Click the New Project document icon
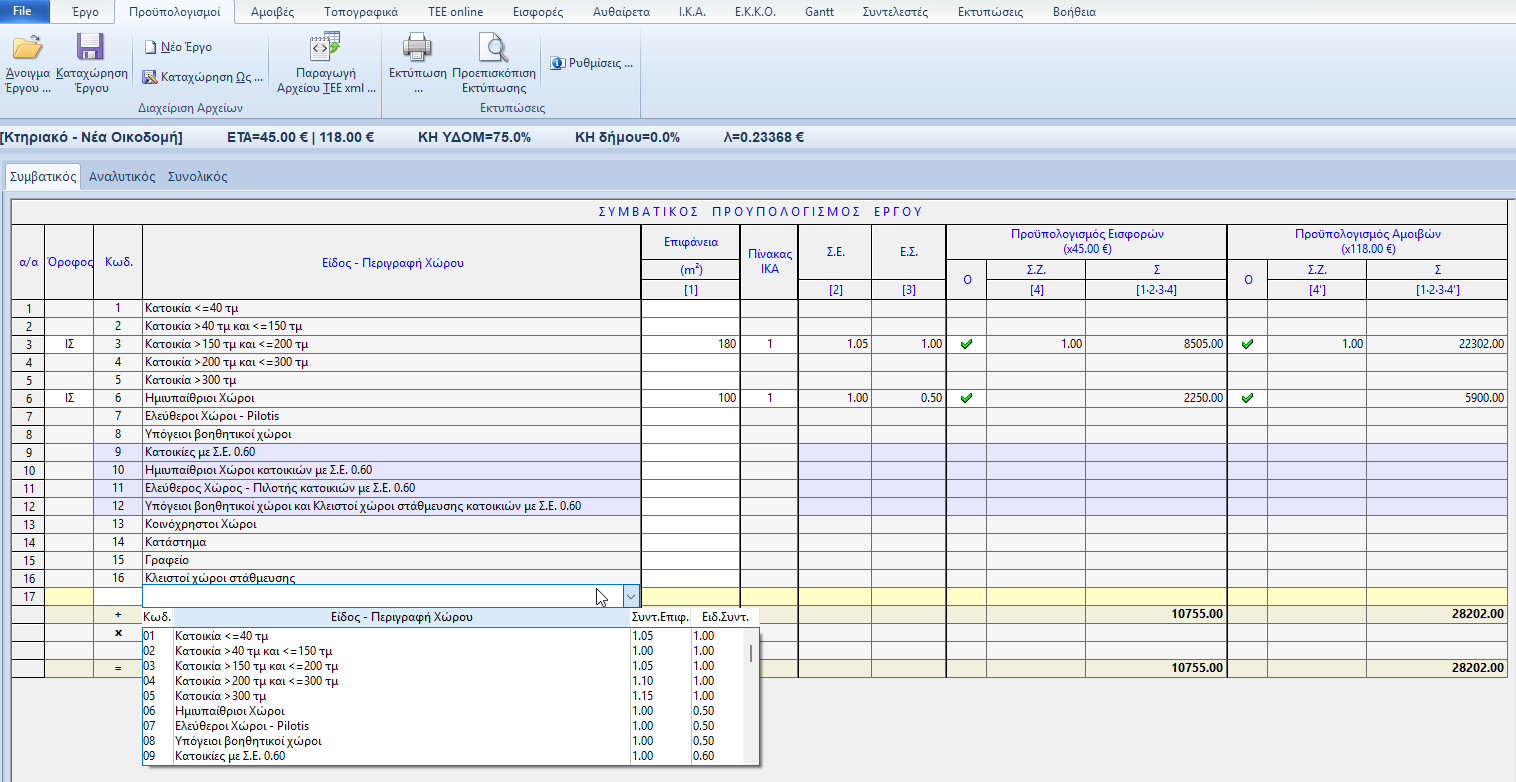 [150, 47]
